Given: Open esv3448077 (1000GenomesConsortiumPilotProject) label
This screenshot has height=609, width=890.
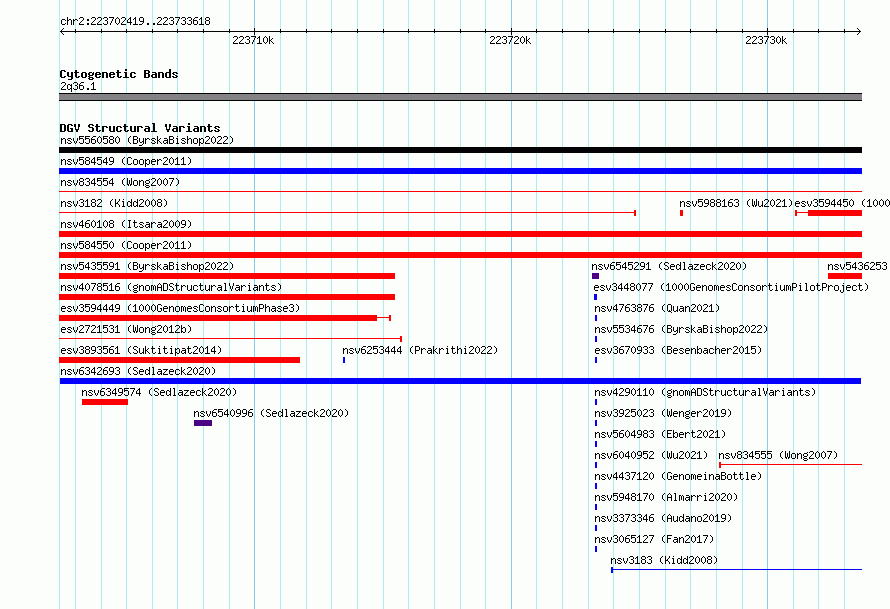Looking at the screenshot, I should click(x=732, y=287).
